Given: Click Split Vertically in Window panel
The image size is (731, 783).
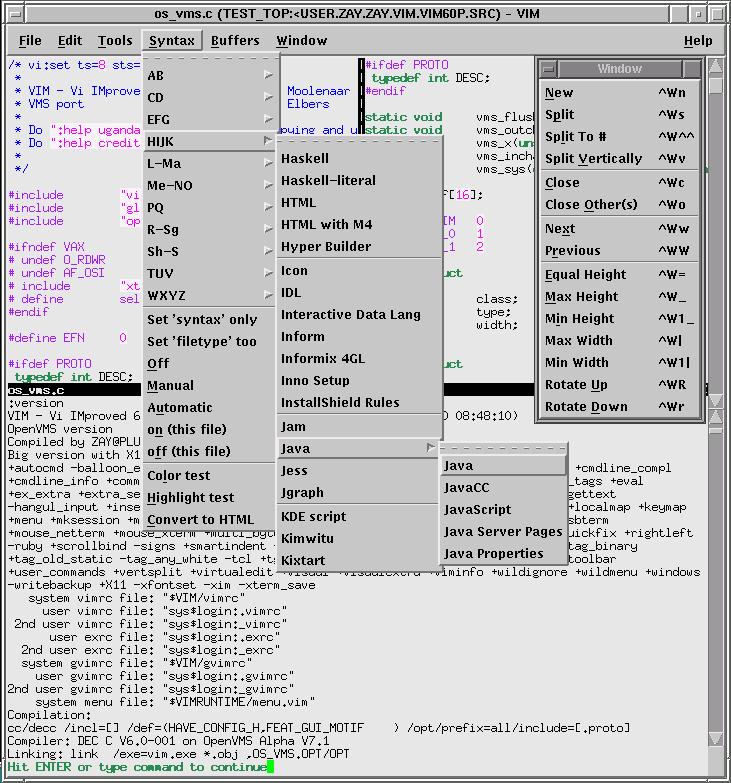Looking at the screenshot, I should [619, 159].
